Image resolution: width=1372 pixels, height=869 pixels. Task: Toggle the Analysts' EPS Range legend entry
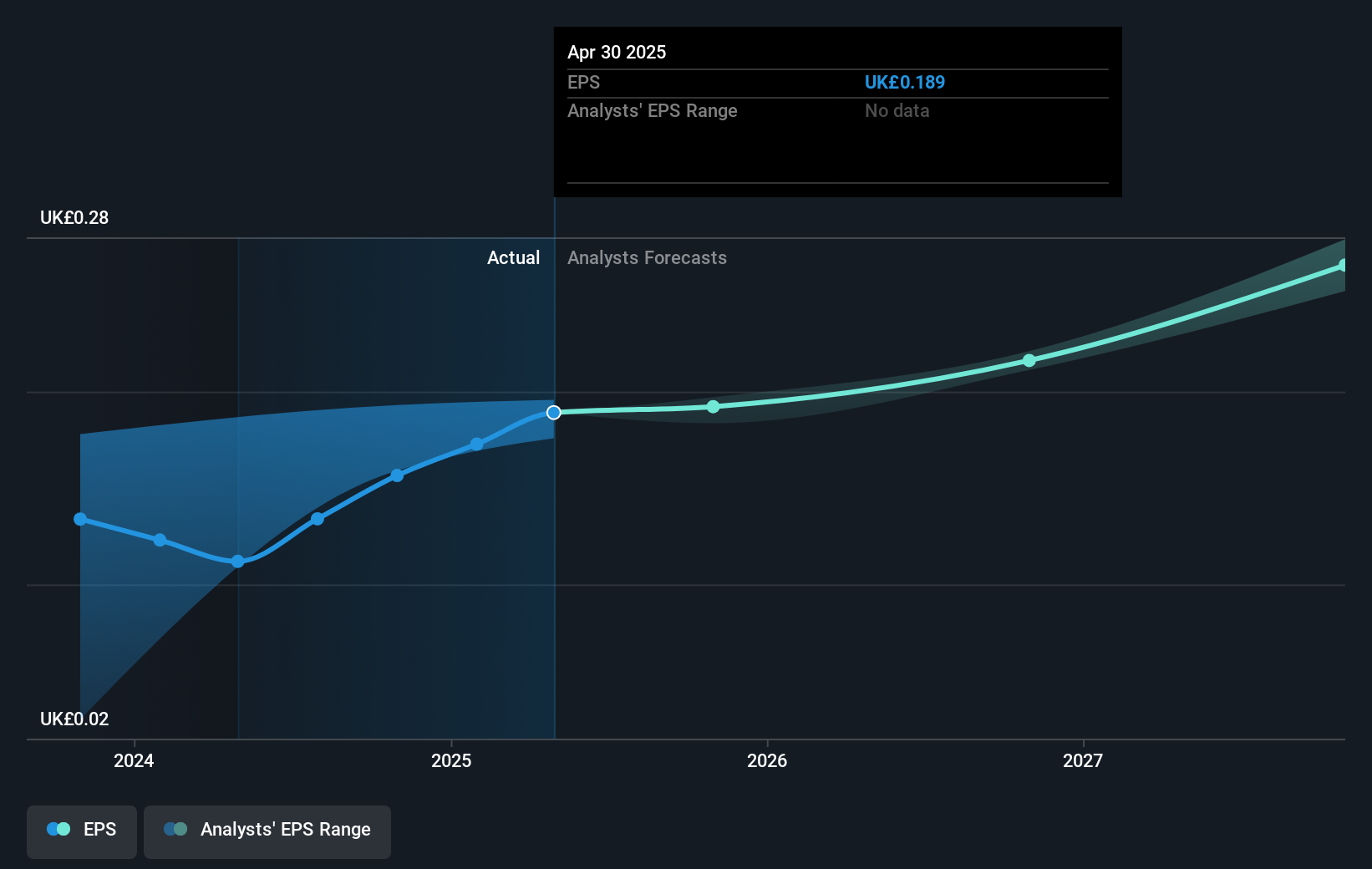267,831
